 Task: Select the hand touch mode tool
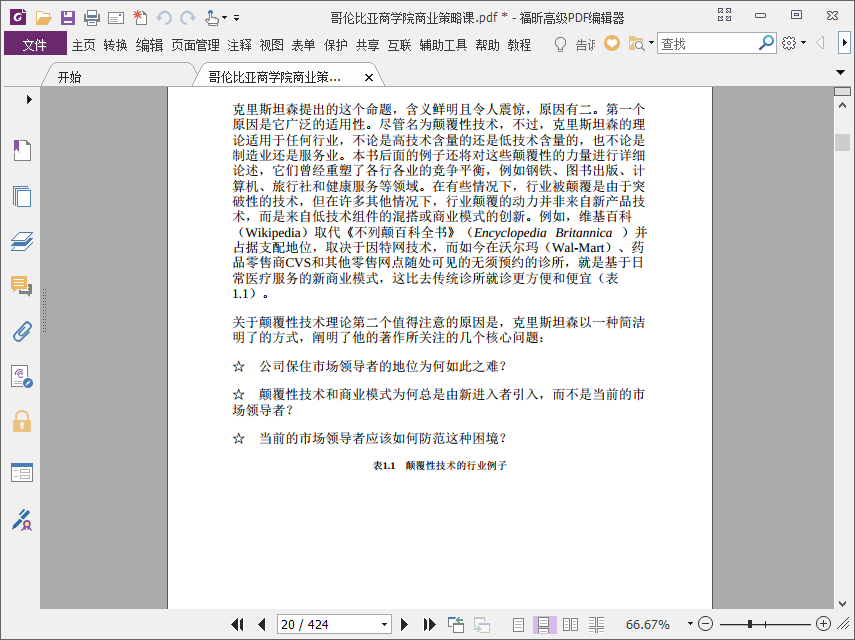[212, 18]
